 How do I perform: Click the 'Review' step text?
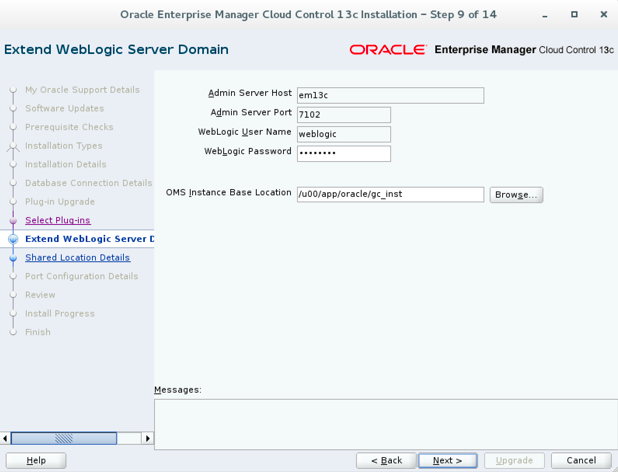40,295
